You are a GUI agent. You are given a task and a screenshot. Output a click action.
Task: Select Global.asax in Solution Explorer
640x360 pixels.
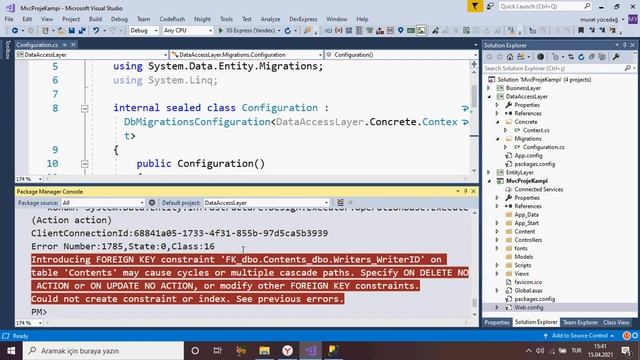(528, 291)
